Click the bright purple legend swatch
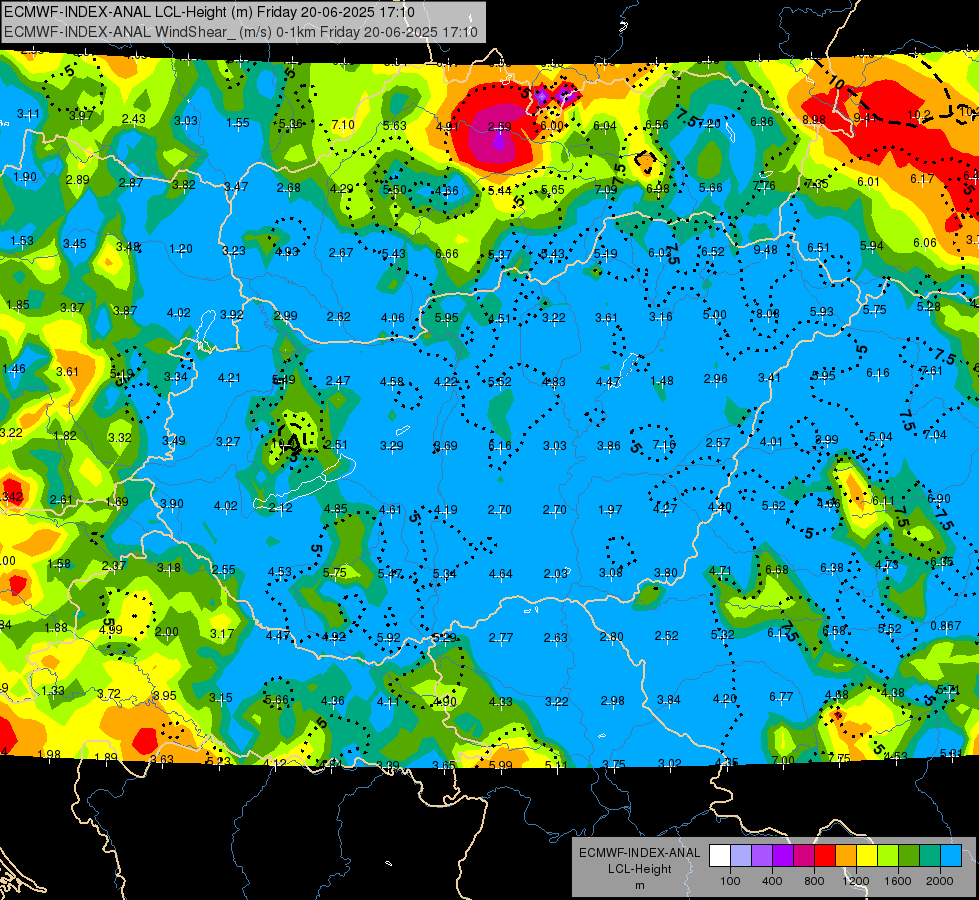Screen dimensions: 979x900 [783, 856]
